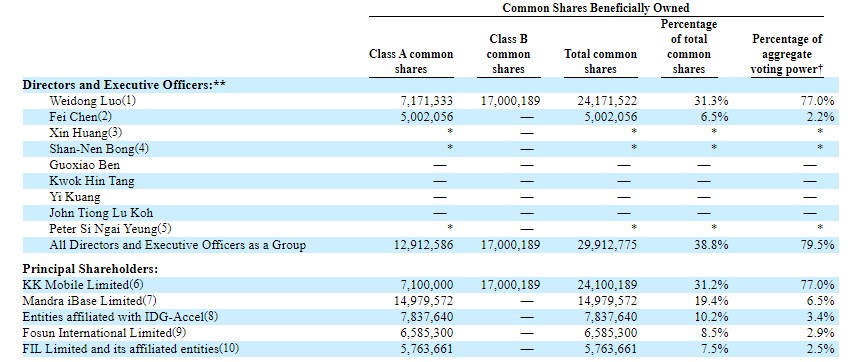Click Entities affiliated with IDG-Accel(8)
The height and width of the screenshot is (362, 862).
(x=116, y=317)
